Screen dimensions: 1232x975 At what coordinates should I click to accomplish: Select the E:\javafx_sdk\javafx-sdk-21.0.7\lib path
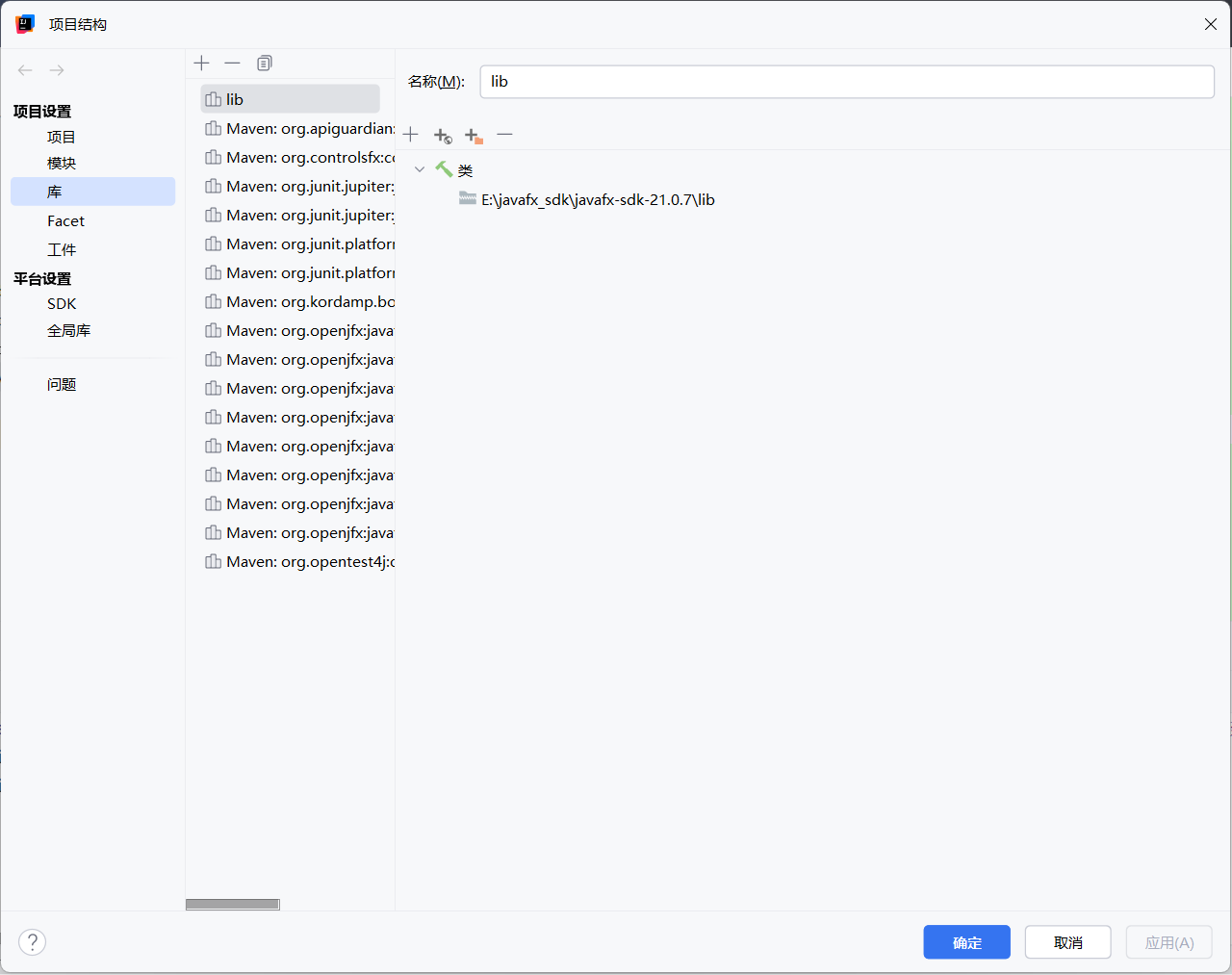point(598,200)
